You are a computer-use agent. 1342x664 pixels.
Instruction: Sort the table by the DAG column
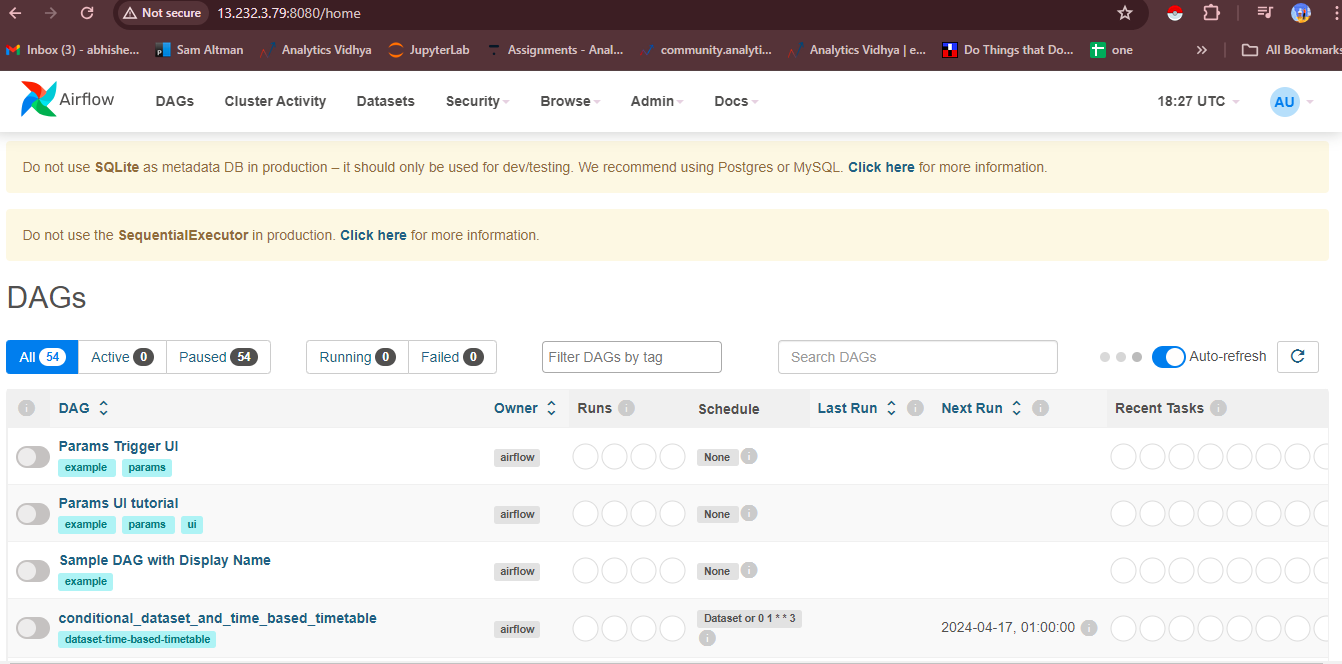coord(84,408)
